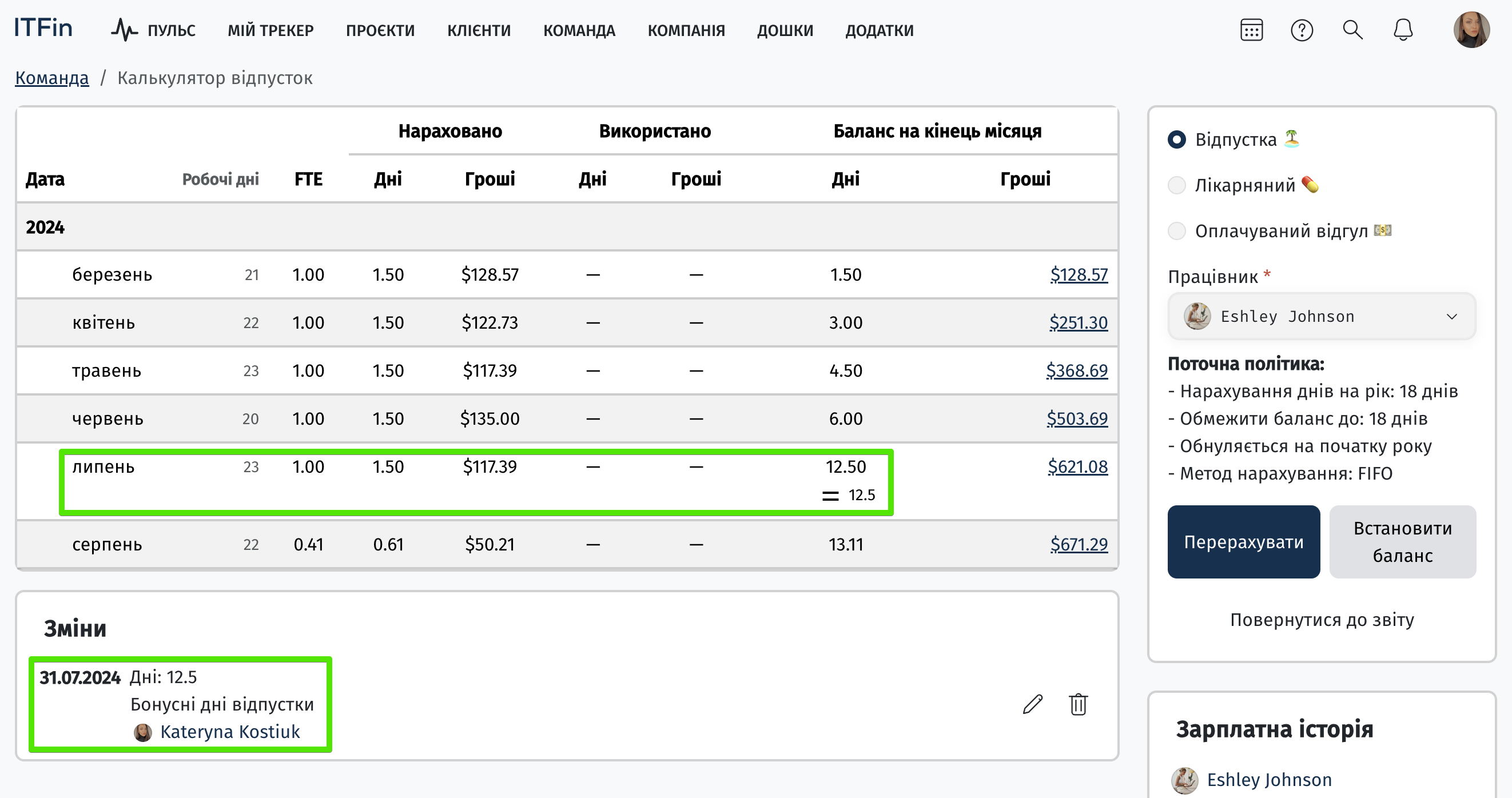The image size is (1512, 798).
Task: Click Eshley Johnson avatar in salary history
Action: 1184,780
